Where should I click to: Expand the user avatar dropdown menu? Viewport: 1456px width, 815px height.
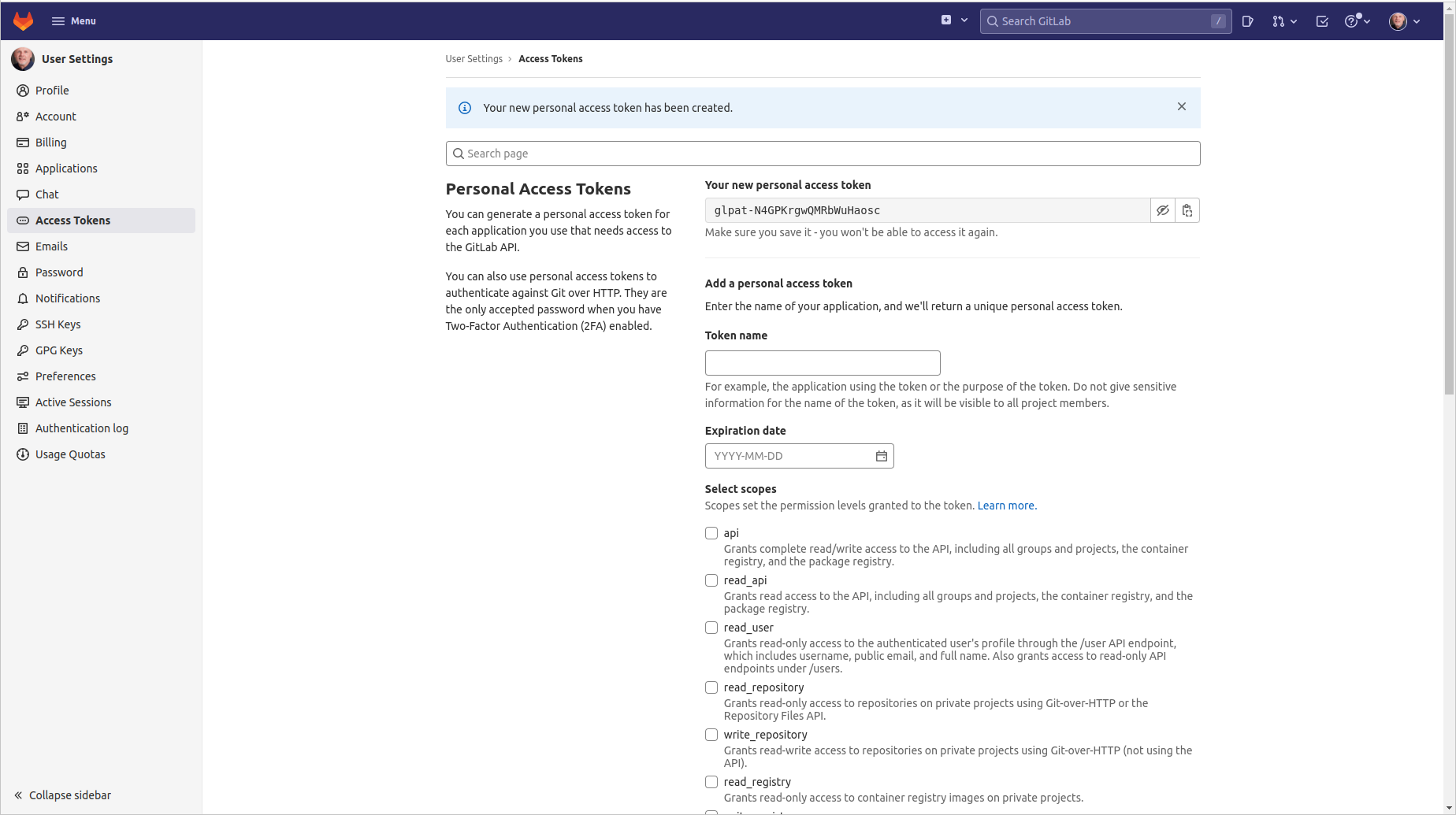click(1404, 21)
